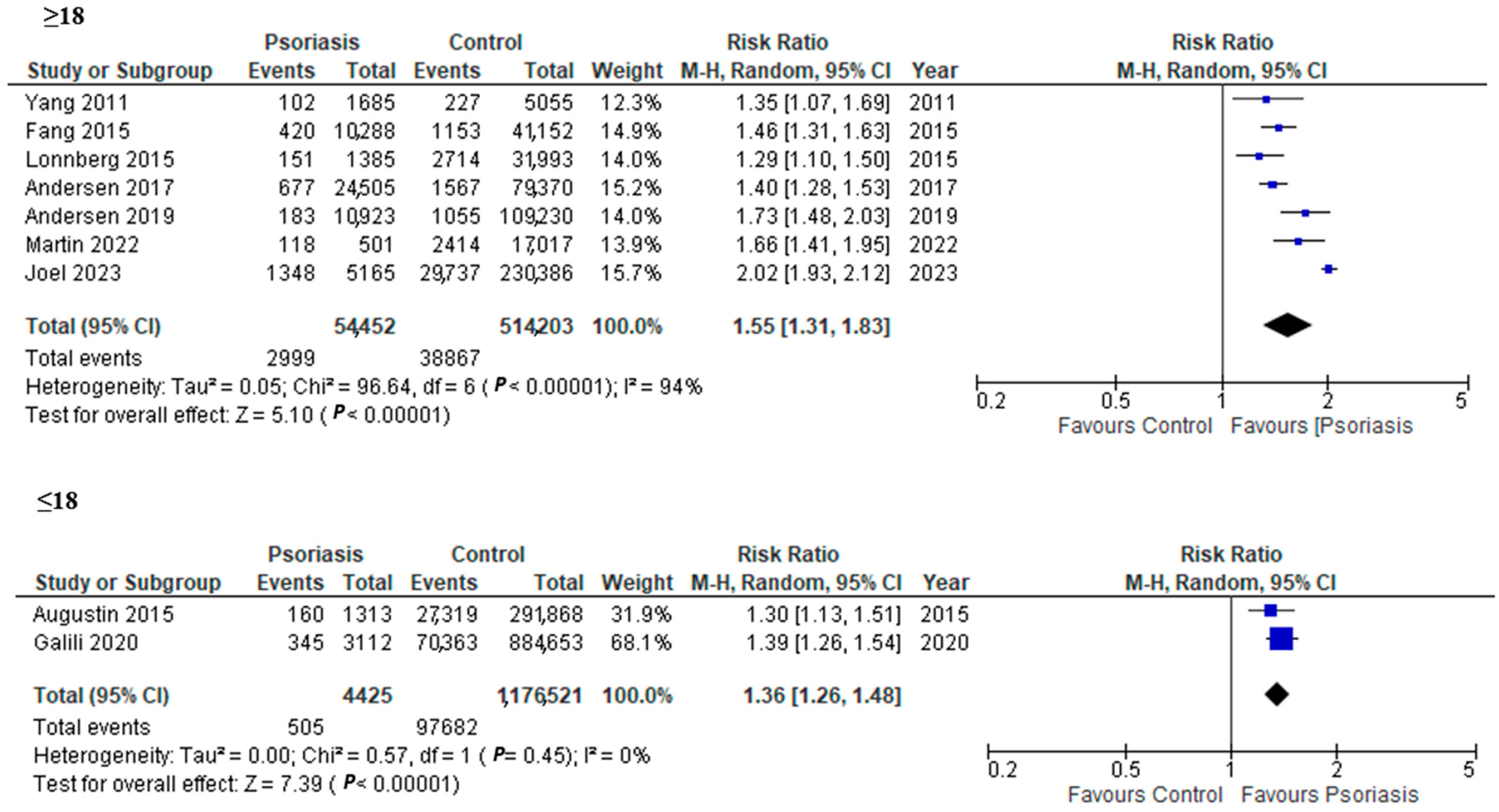Select the Fang 2015 study name

pyautogui.click(x=77, y=131)
